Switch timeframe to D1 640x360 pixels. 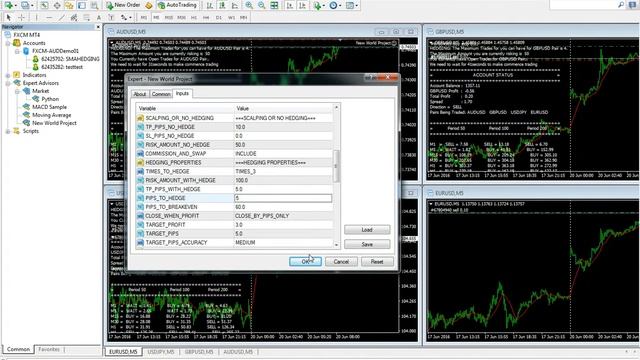click(x=219, y=18)
